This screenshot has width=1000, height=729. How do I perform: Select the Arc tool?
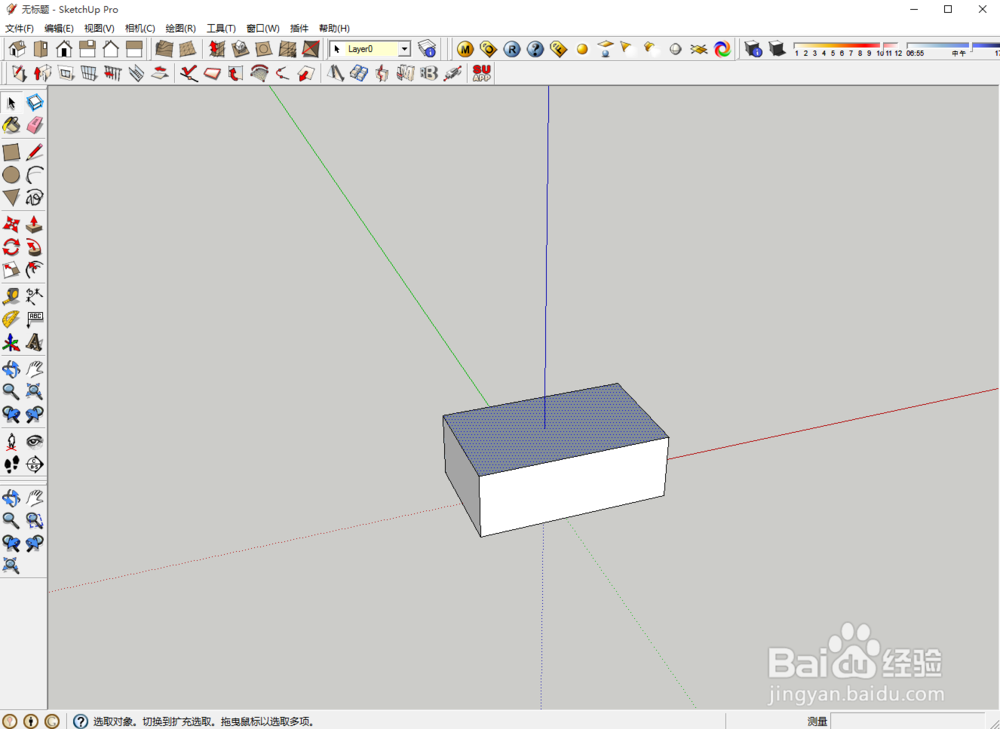pos(34,175)
